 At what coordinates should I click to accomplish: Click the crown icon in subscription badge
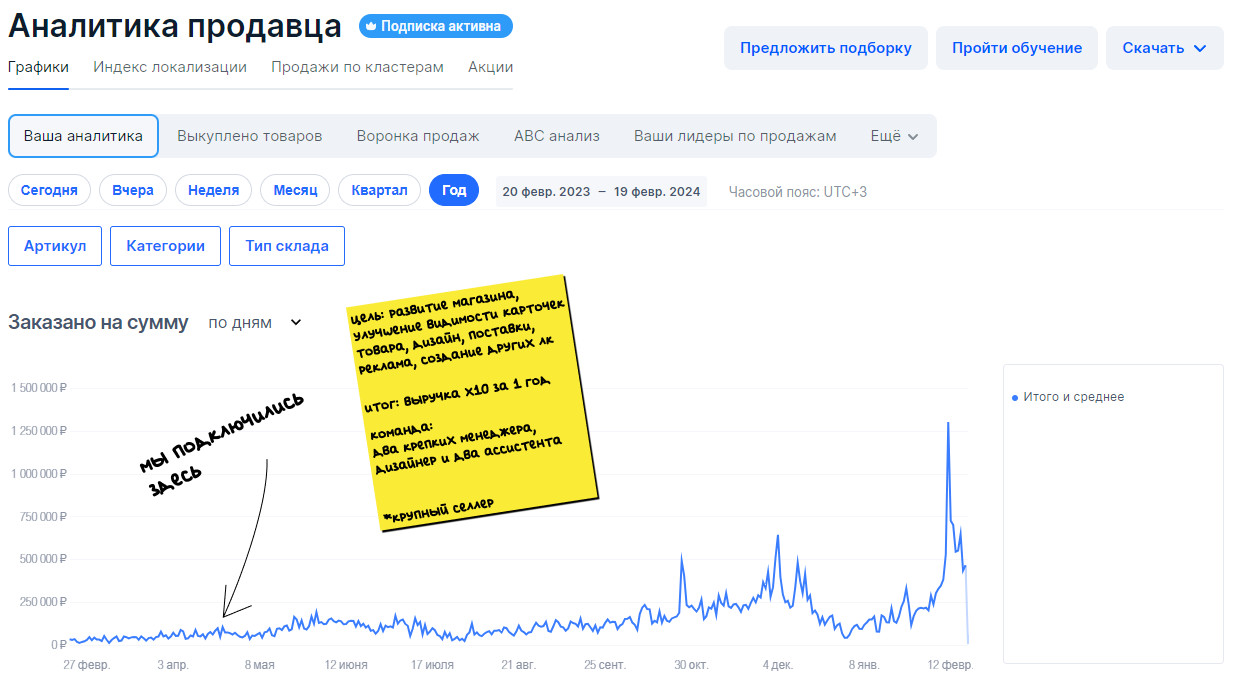coord(370,27)
